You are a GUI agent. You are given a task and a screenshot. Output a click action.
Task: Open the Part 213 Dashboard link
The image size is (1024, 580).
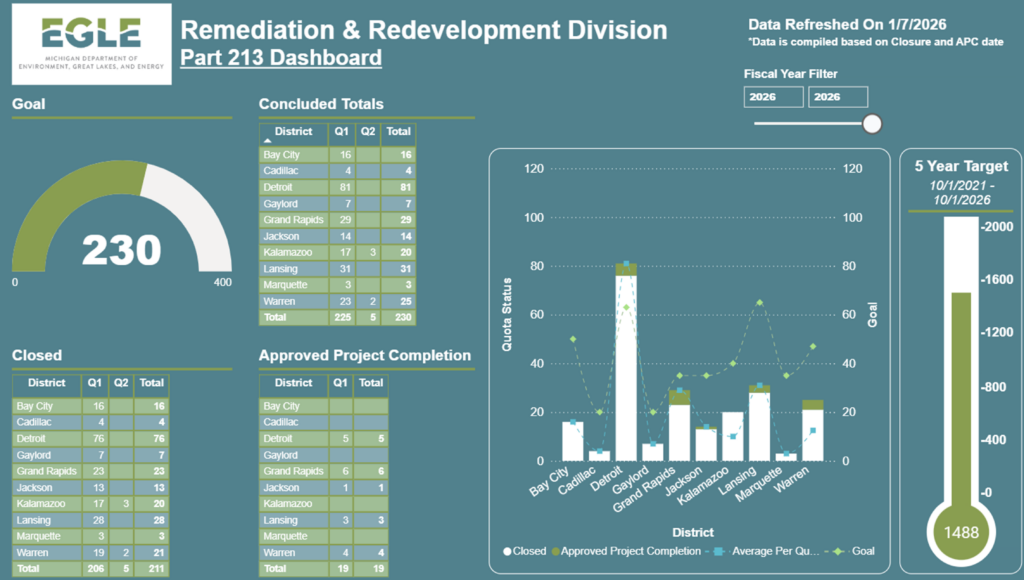click(x=280, y=55)
